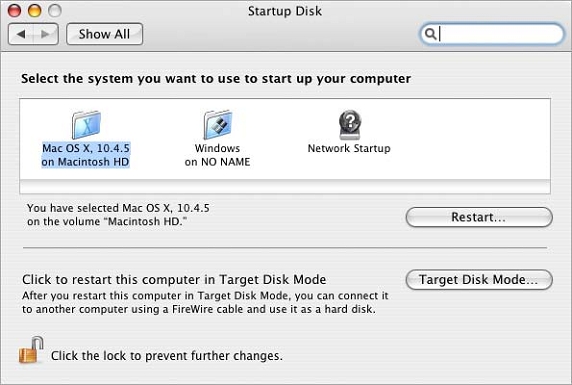Focus the search text field
Screen dimensions: 572x385
coord(492,34)
